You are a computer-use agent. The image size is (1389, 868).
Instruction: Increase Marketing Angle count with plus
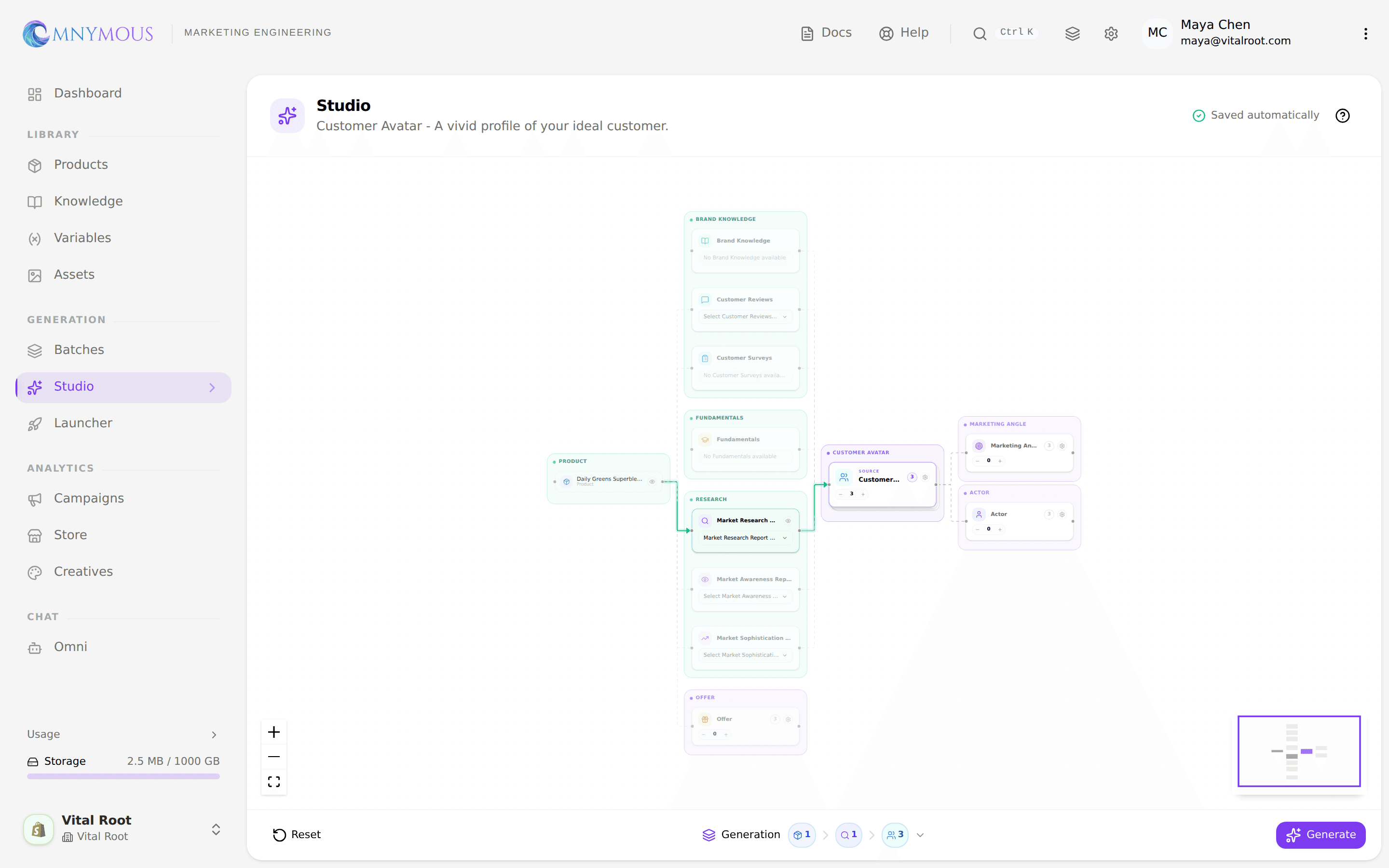click(x=1000, y=461)
